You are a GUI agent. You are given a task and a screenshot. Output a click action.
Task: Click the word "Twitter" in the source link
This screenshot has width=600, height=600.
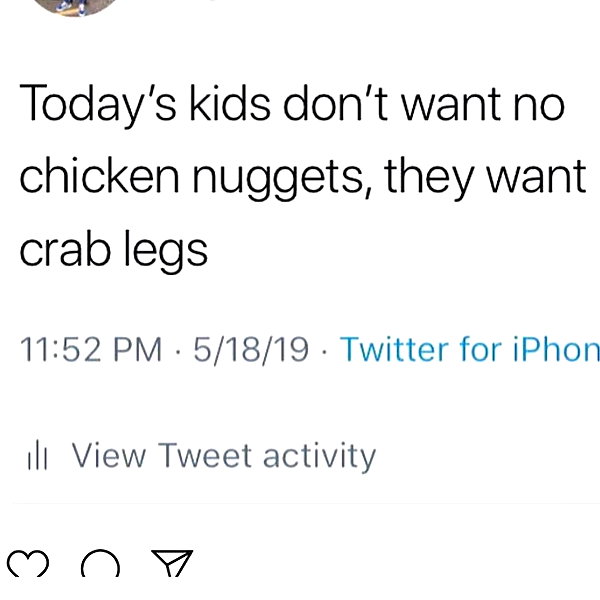(395, 349)
